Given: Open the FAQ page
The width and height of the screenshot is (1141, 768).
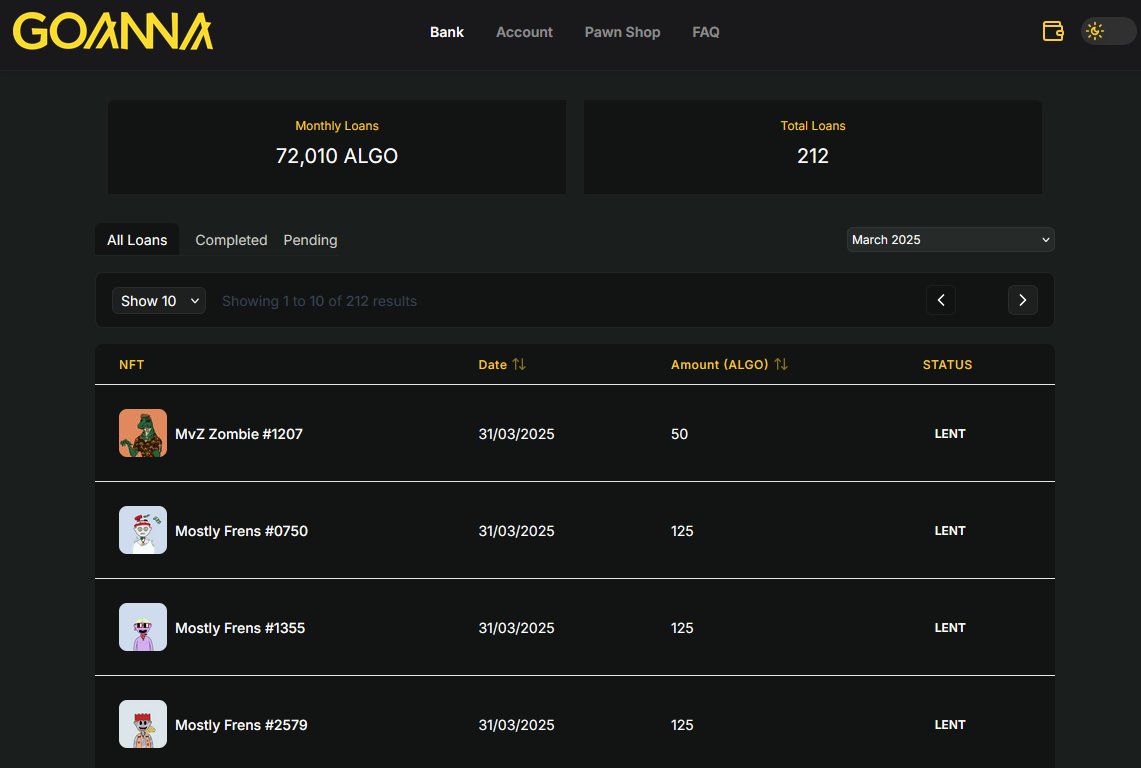Looking at the screenshot, I should (706, 32).
